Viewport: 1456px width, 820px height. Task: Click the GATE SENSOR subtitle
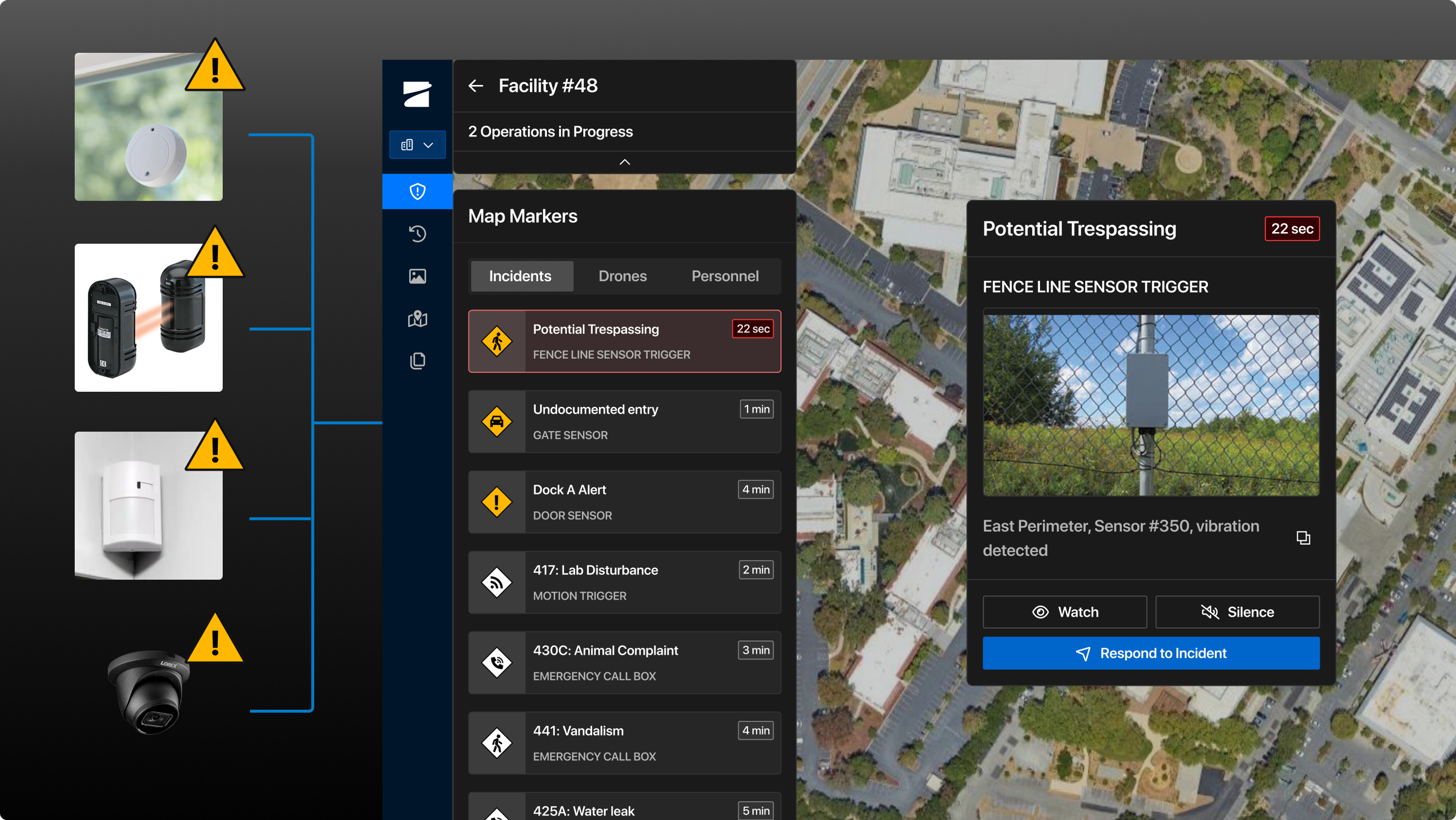pos(570,435)
